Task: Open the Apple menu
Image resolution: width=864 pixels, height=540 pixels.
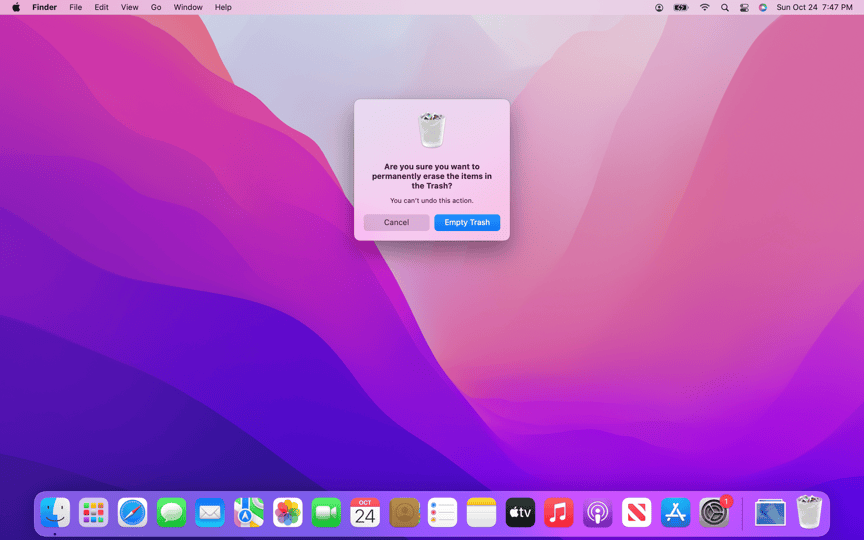Action: [x=16, y=7]
